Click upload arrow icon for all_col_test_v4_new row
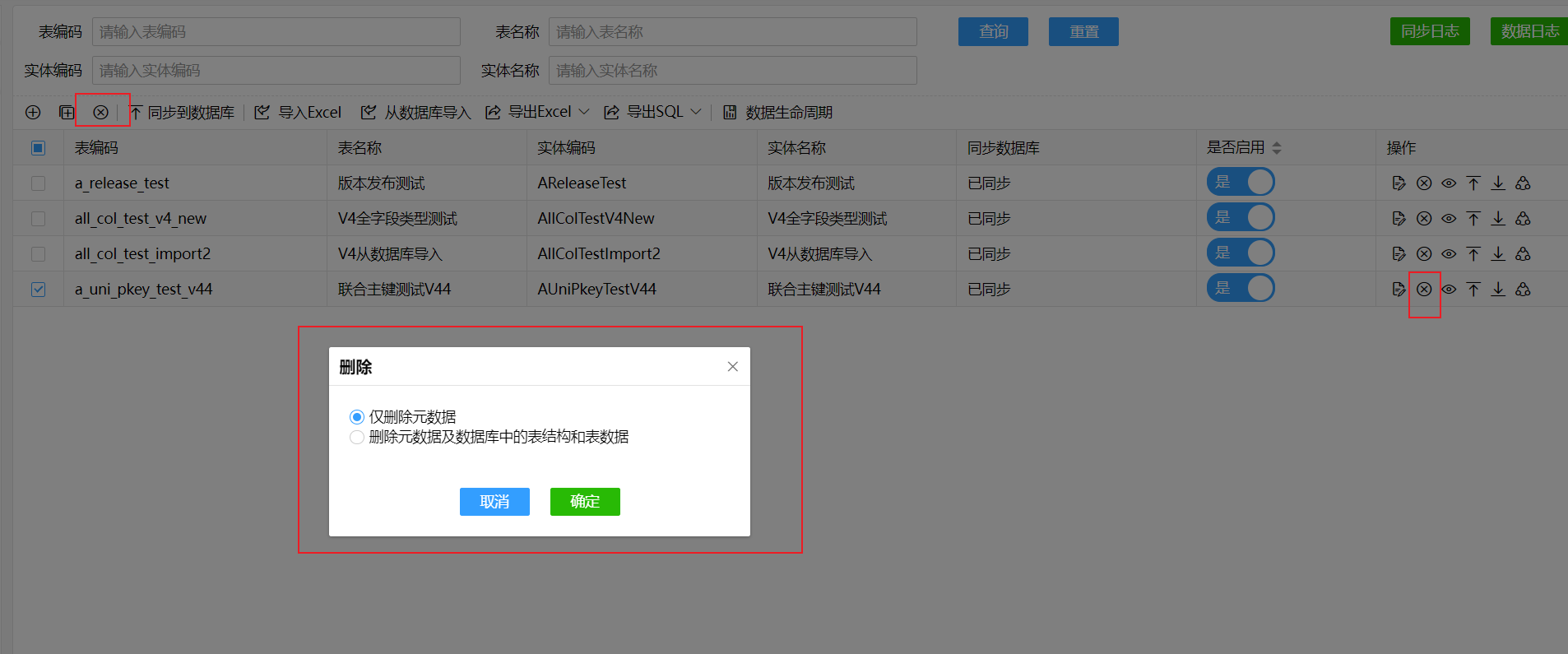The width and height of the screenshot is (1568, 654). coord(1473,219)
